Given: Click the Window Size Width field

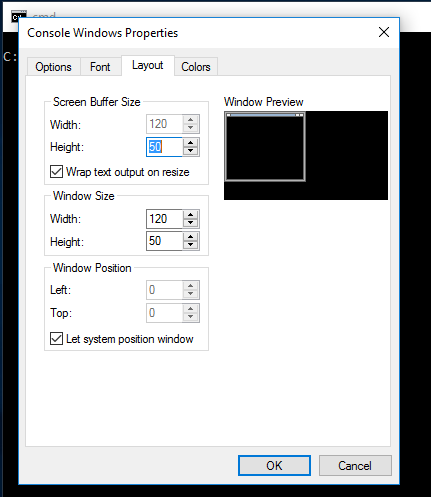Looking at the screenshot, I should (165, 219).
